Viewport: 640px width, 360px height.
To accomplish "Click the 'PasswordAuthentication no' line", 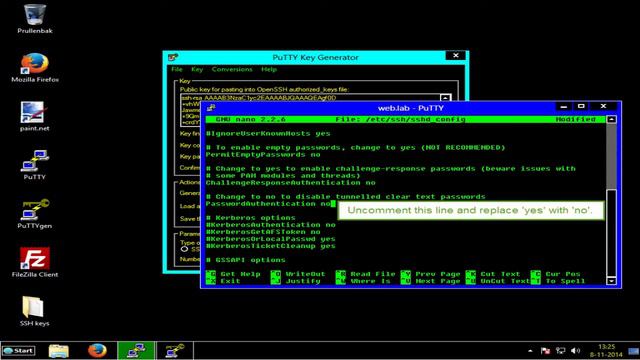I will point(269,204).
